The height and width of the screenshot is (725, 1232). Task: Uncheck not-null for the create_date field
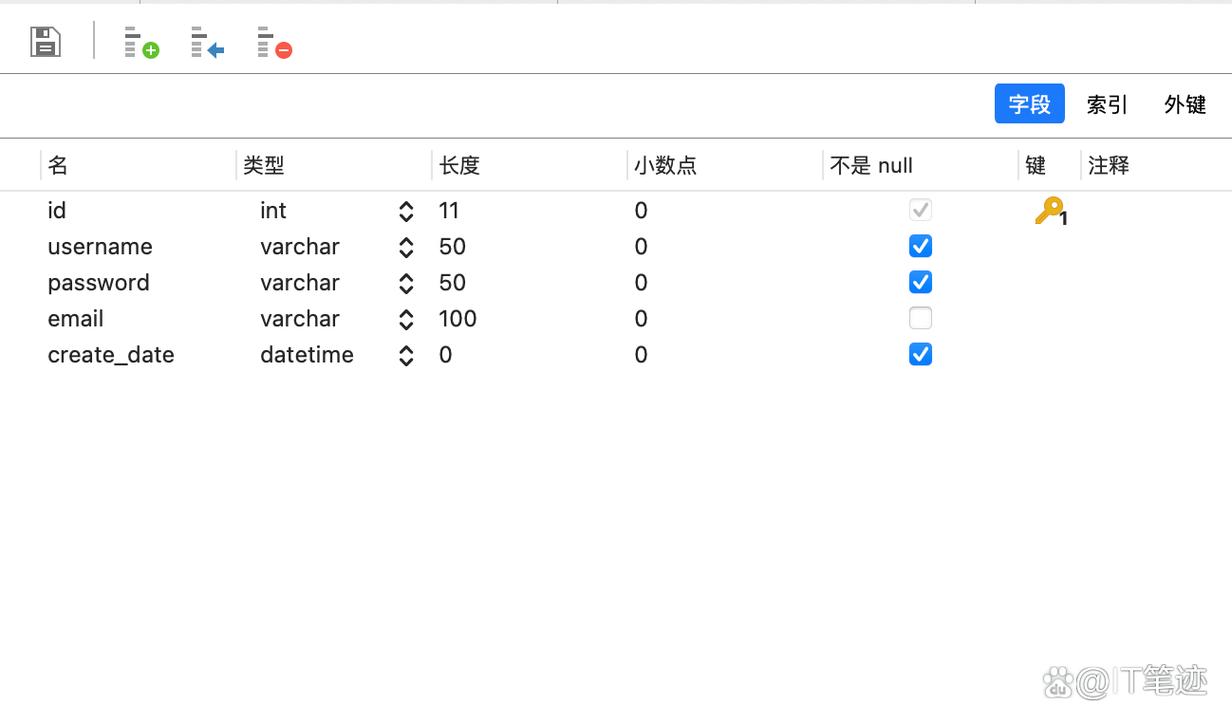coord(920,354)
